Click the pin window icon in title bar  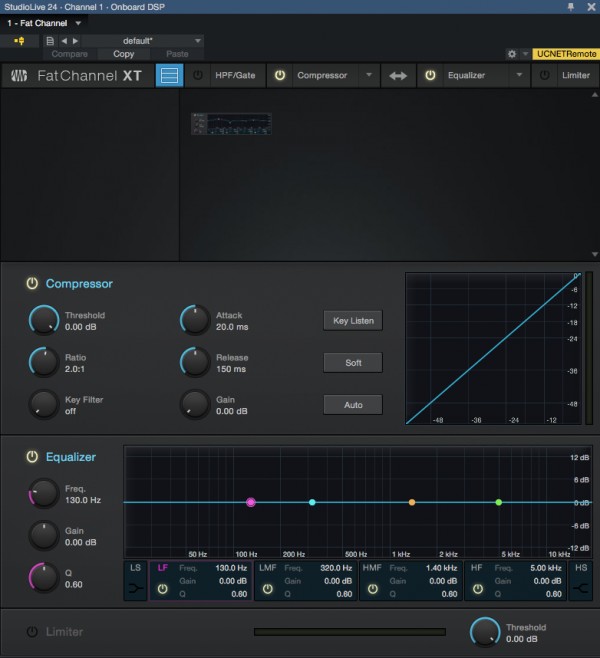[571, 7]
